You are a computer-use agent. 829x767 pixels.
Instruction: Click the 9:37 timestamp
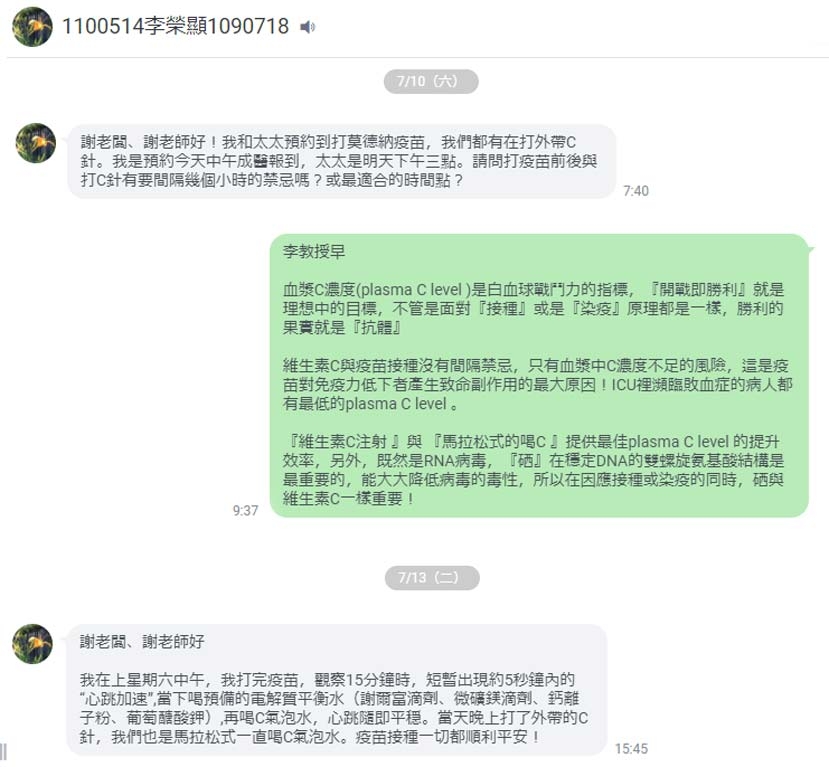[x=245, y=510]
